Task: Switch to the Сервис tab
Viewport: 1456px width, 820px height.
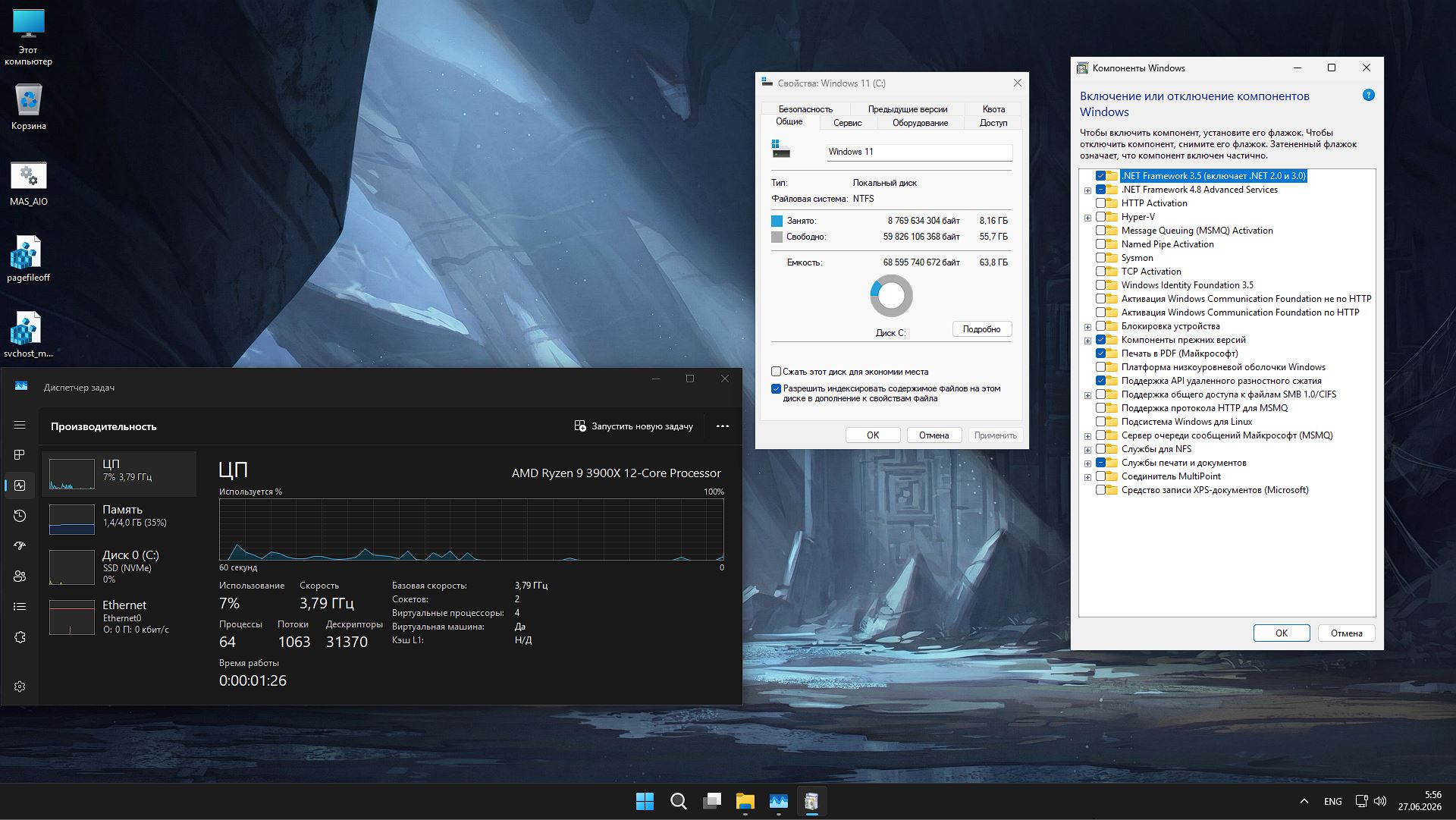Action: click(x=847, y=123)
